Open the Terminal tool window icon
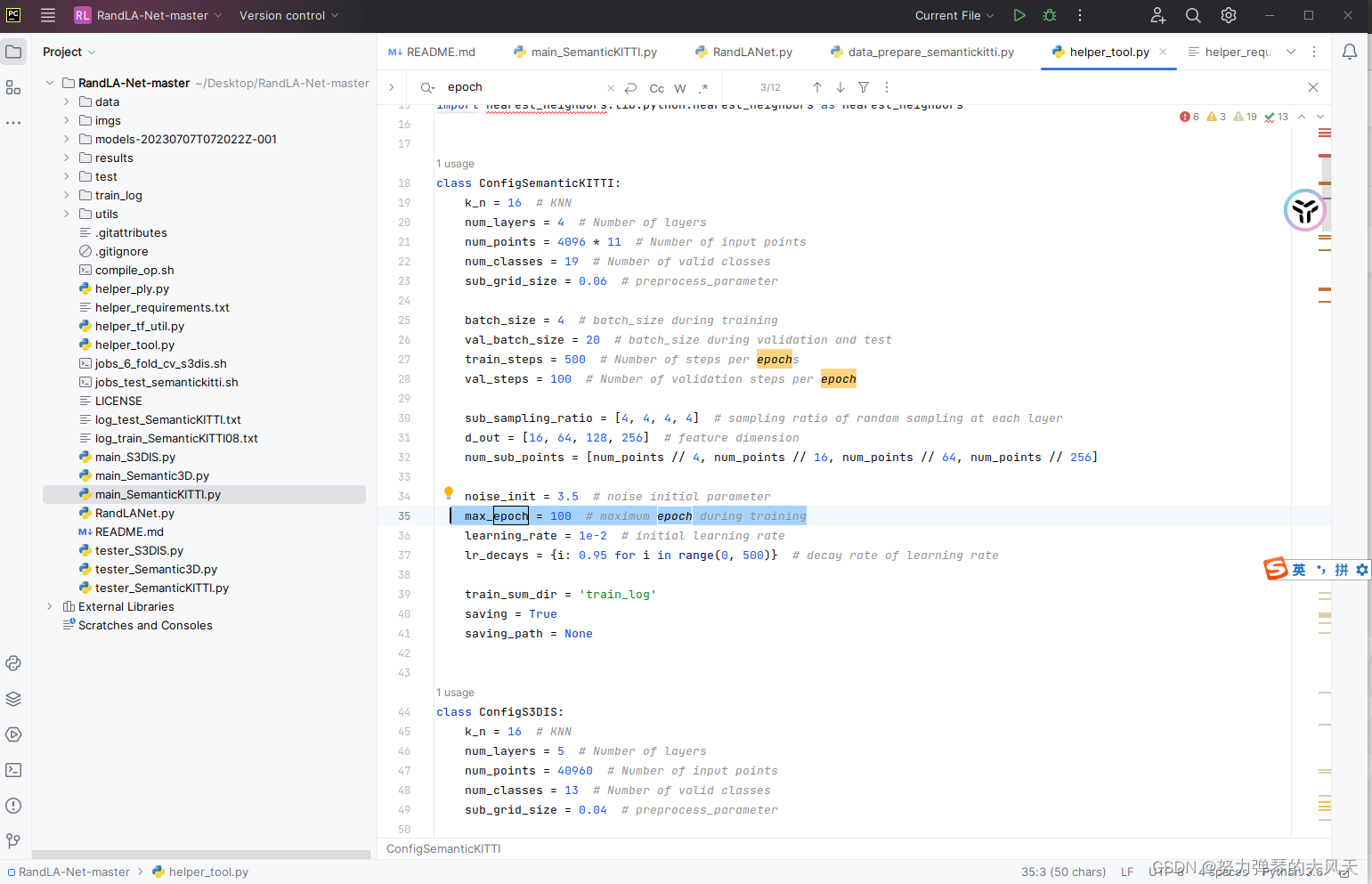 click(13, 770)
